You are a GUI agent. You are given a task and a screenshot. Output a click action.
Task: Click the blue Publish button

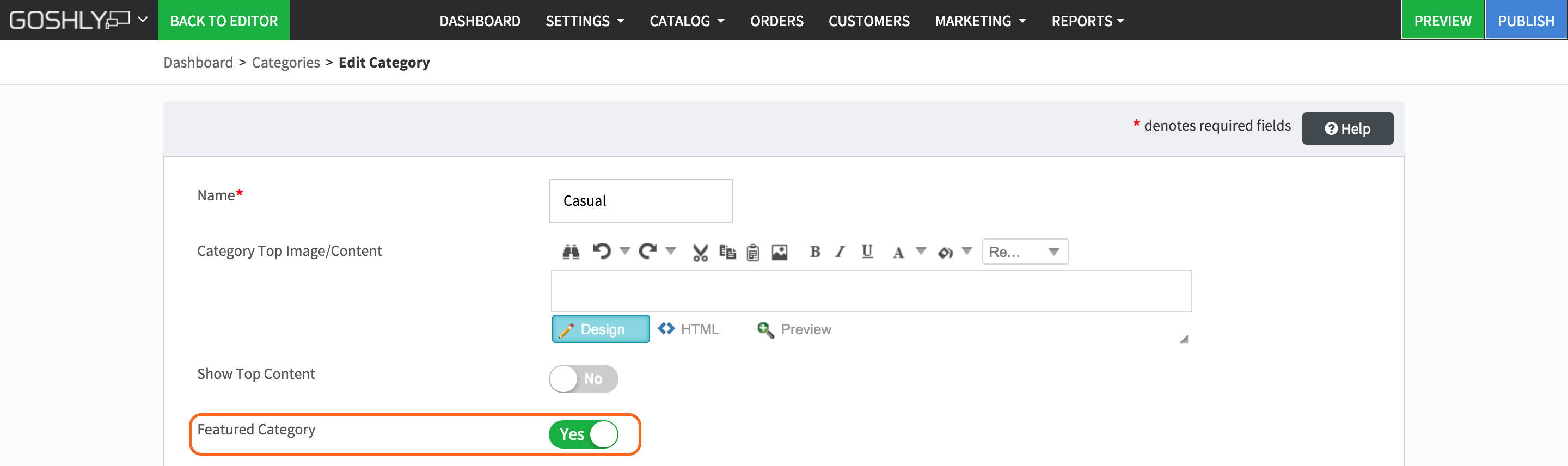coord(1526,21)
